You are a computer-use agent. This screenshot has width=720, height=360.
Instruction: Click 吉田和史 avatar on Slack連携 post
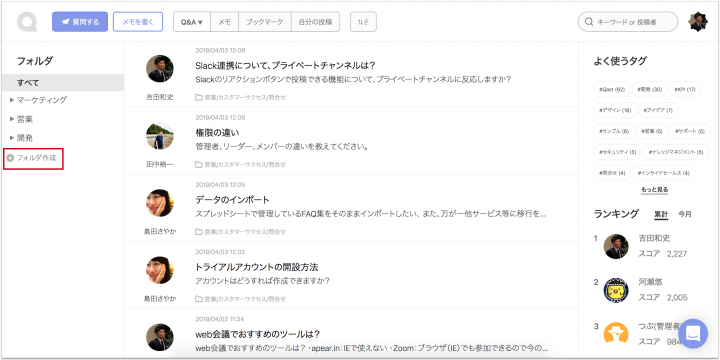pos(160,69)
